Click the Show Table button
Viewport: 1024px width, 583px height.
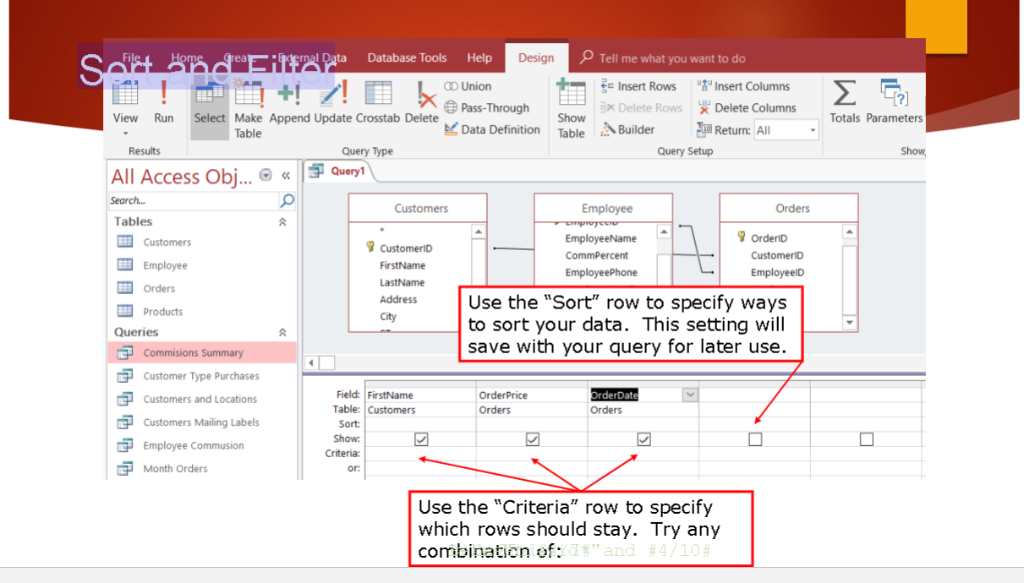click(x=571, y=109)
